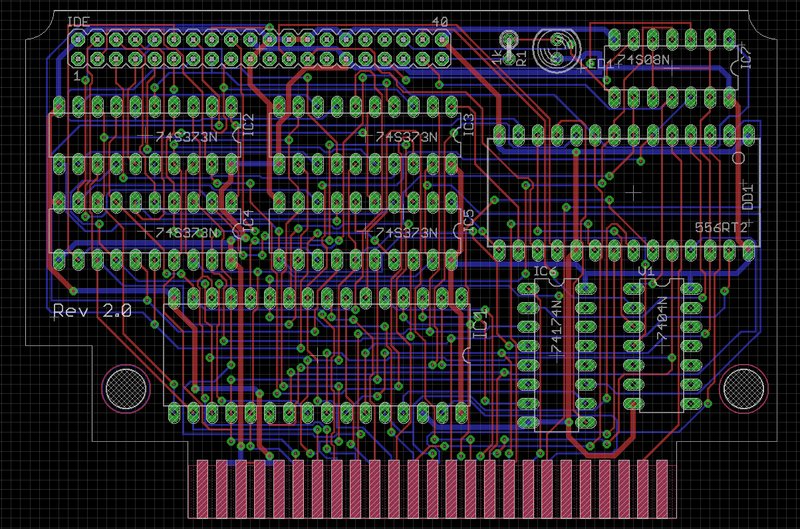Select the rightmost edge connector finger
This screenshot has height=529, width=800.
coord(662,489)
